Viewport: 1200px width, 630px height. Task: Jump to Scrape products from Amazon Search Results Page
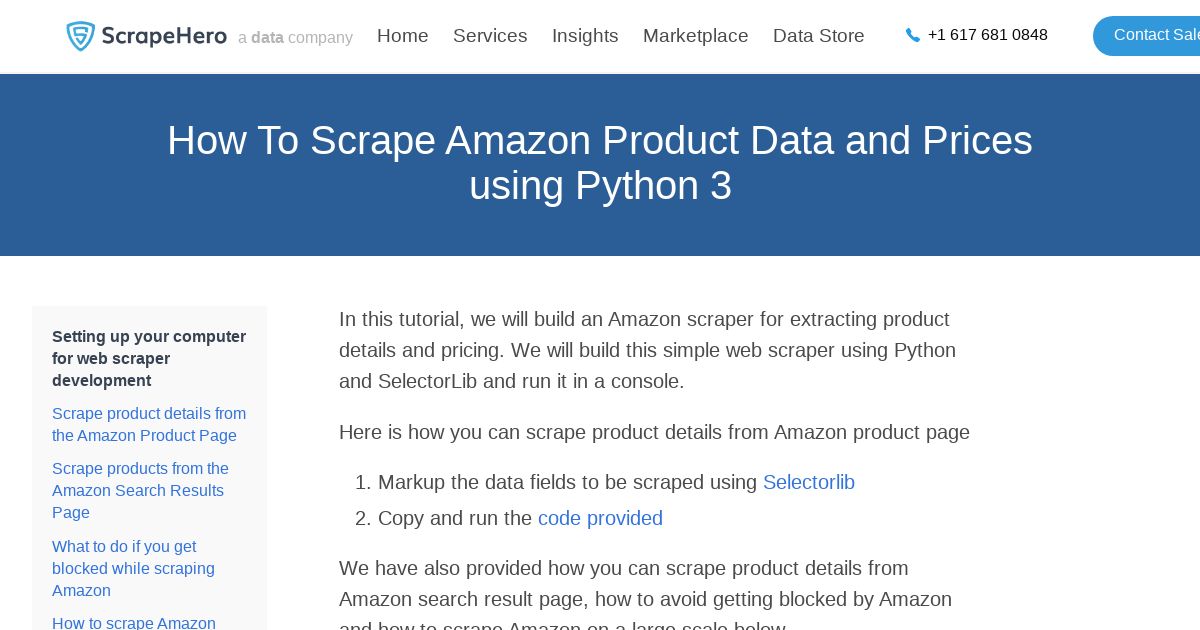point(141,490)
